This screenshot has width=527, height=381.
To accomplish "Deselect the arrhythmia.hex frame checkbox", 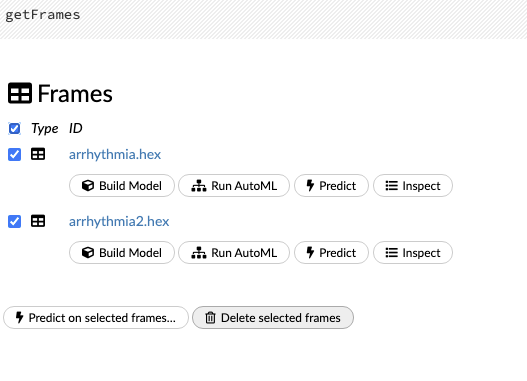I will (x=14, y=155).
